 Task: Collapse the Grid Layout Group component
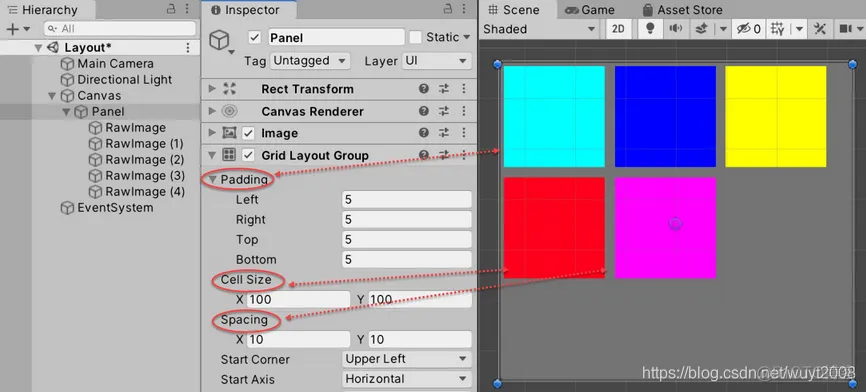[x=212, y=156]
